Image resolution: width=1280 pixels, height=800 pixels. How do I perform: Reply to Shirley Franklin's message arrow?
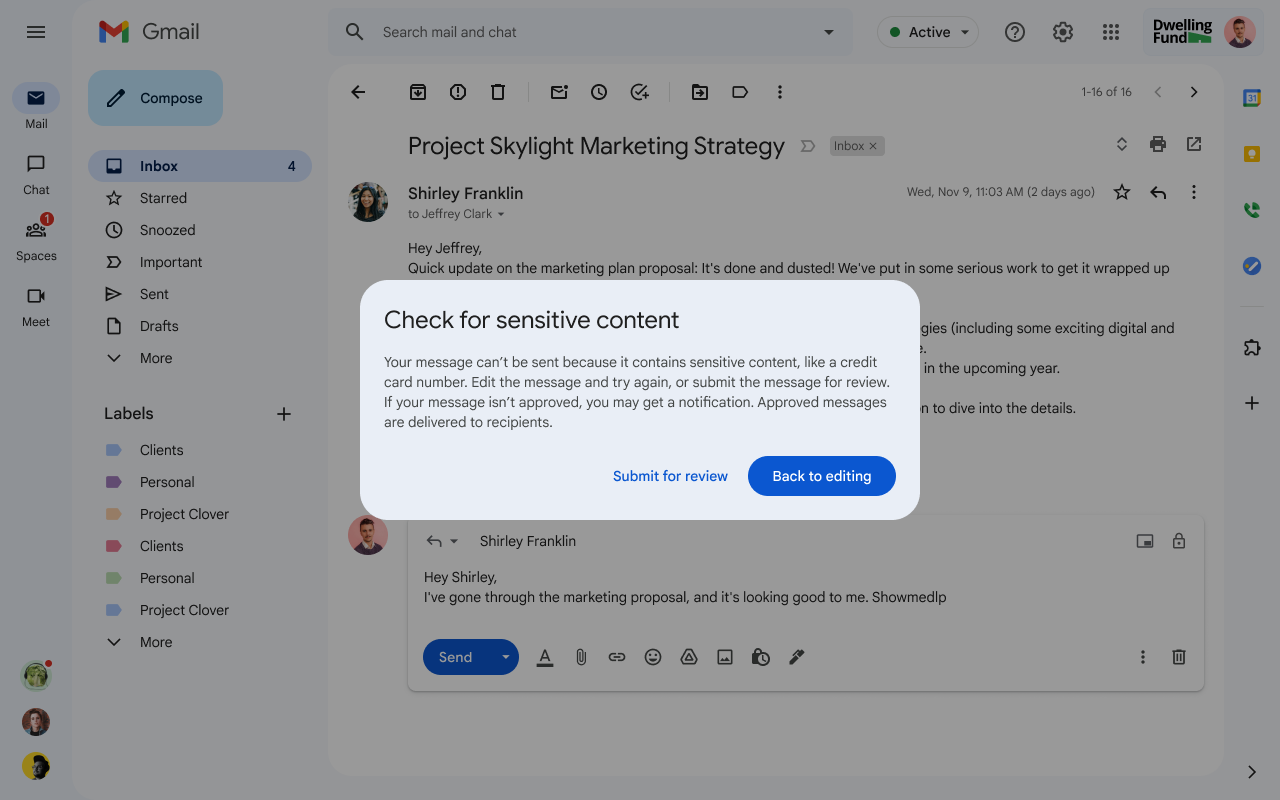1158,192
